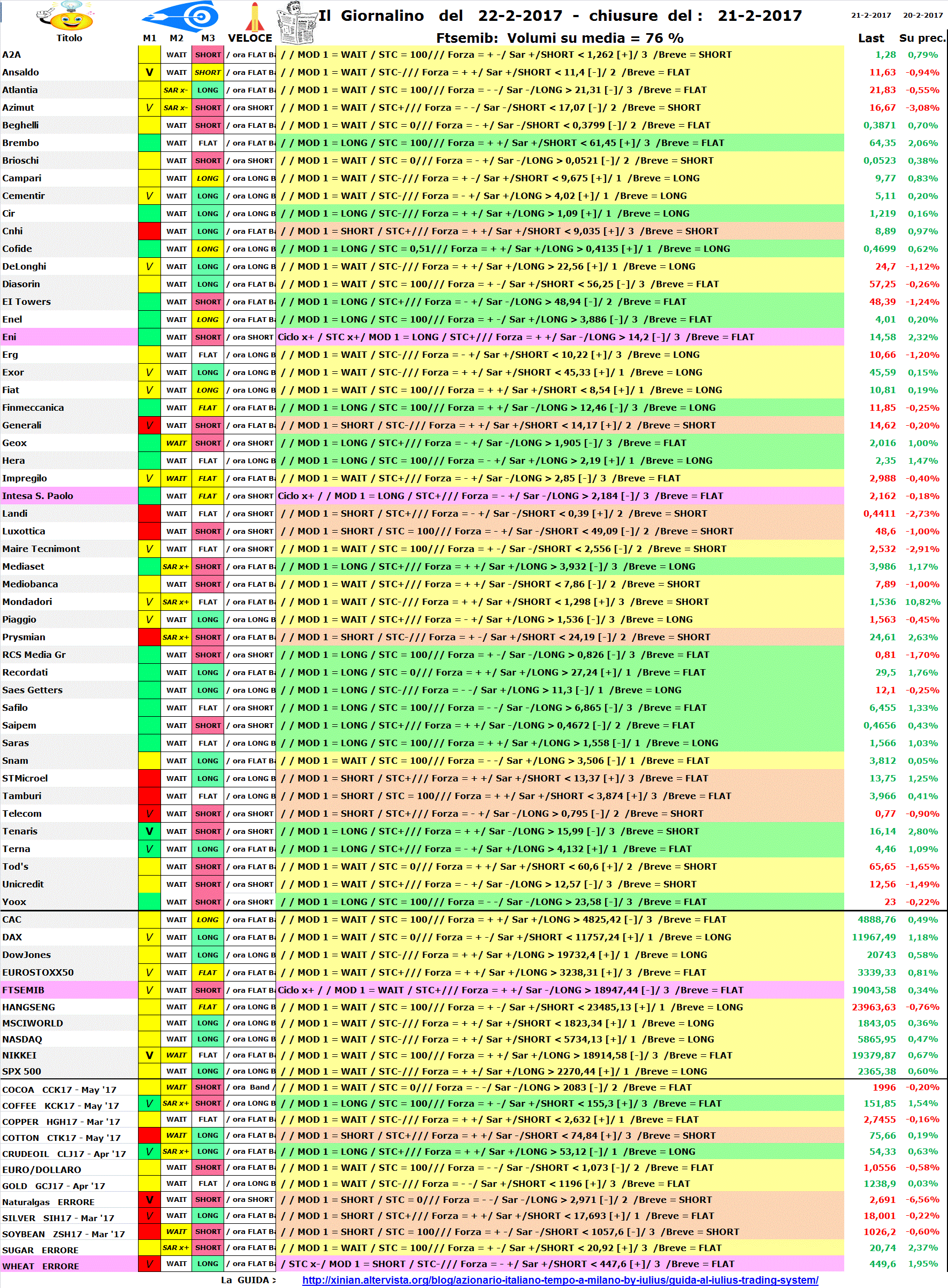Click the 10,82% change for Mondadori
The image size is (948, 1288).
point(923,602)
